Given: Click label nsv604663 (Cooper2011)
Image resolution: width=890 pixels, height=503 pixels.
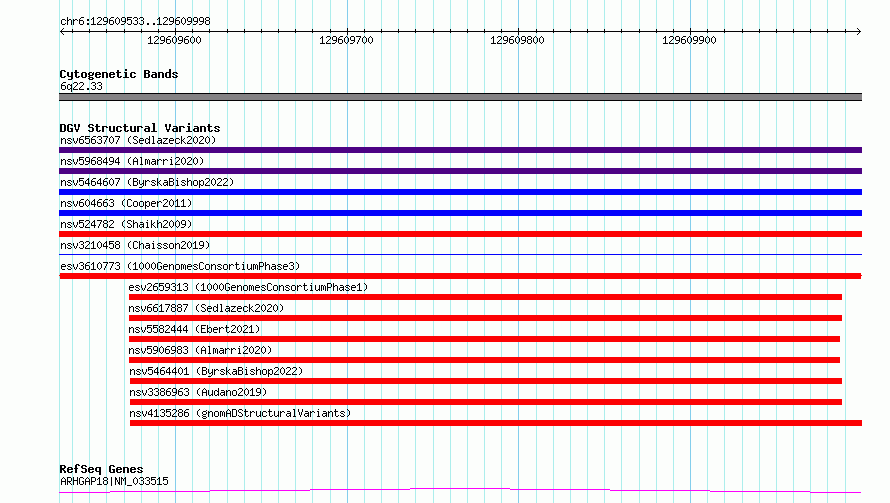Looking at the screenshot, I should point(126,203).
